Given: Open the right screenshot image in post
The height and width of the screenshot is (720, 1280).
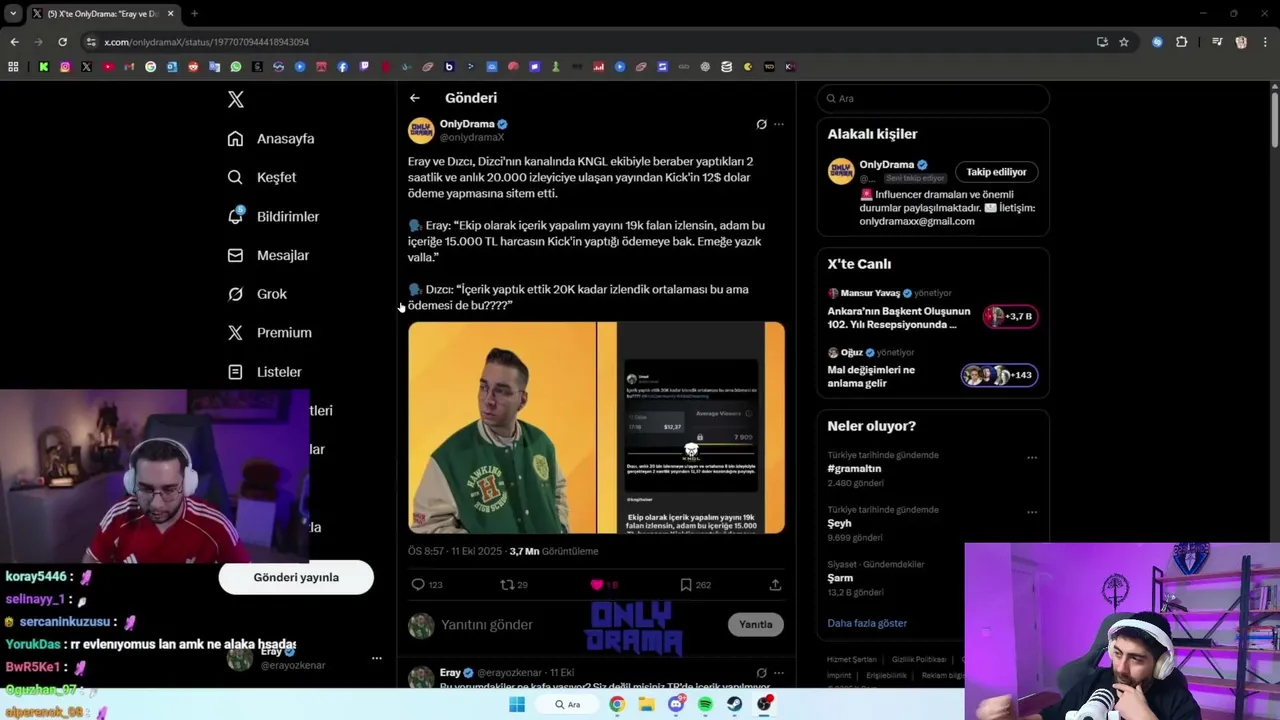Looking at the screenshot, I should tap(691, 428).
